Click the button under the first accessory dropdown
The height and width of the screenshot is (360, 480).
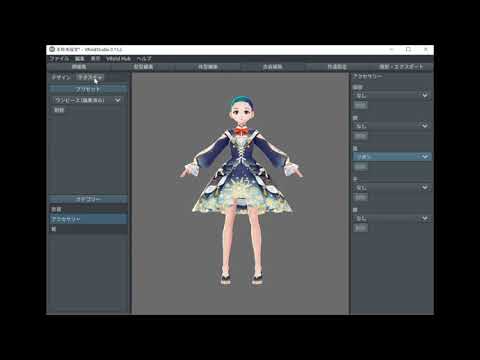click(x=360, y=105)
